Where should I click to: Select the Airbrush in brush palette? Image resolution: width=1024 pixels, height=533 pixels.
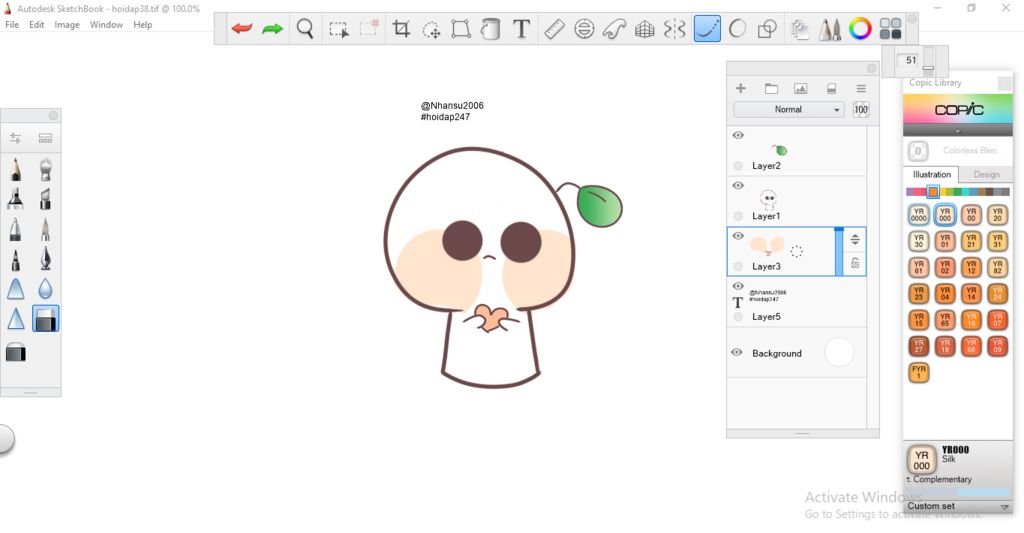click(45, 170)
